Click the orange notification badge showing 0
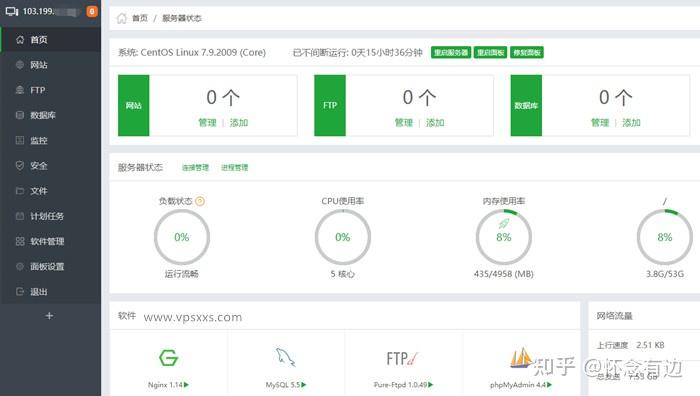 coord(92,12)
